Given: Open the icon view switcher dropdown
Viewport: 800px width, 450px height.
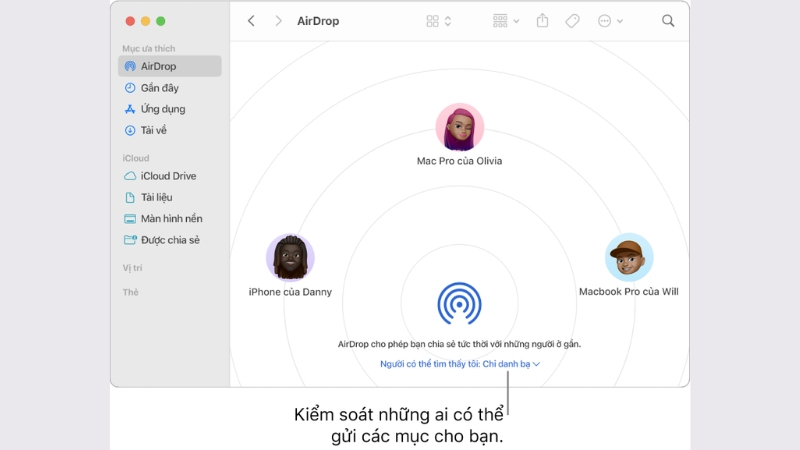Looking at the screenshot, I should [438, 21].
